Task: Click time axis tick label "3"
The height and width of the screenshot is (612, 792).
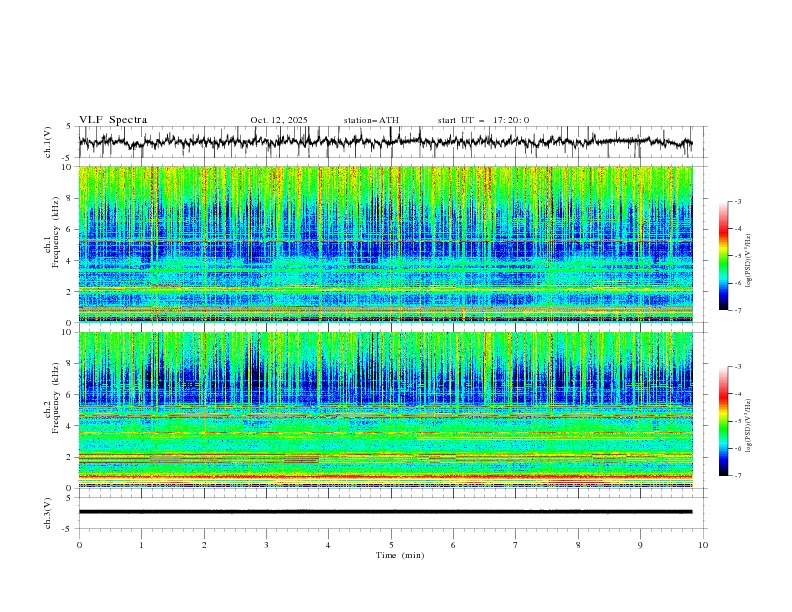Action: tap(266, 545)
